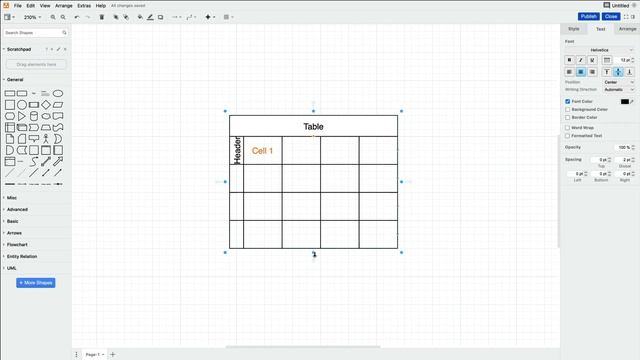Open the Arrange menu
Viewport: 640px width, 360px height.
64,6
